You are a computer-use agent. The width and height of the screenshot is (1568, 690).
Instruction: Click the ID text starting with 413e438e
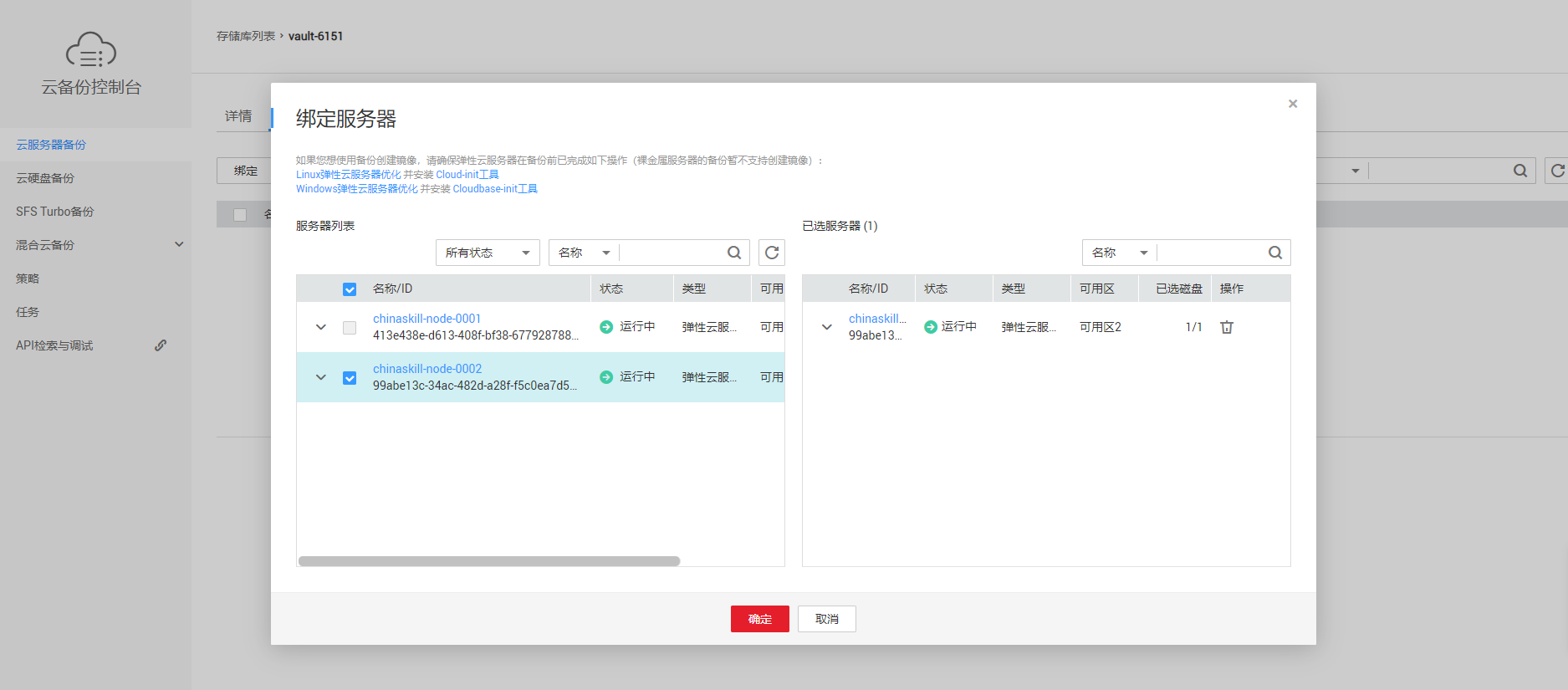tap(476, 335)
